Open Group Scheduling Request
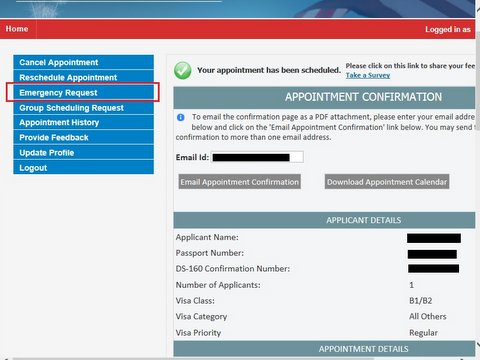The image size is (480, 360). pyautogui.click(x=83, y=108)
